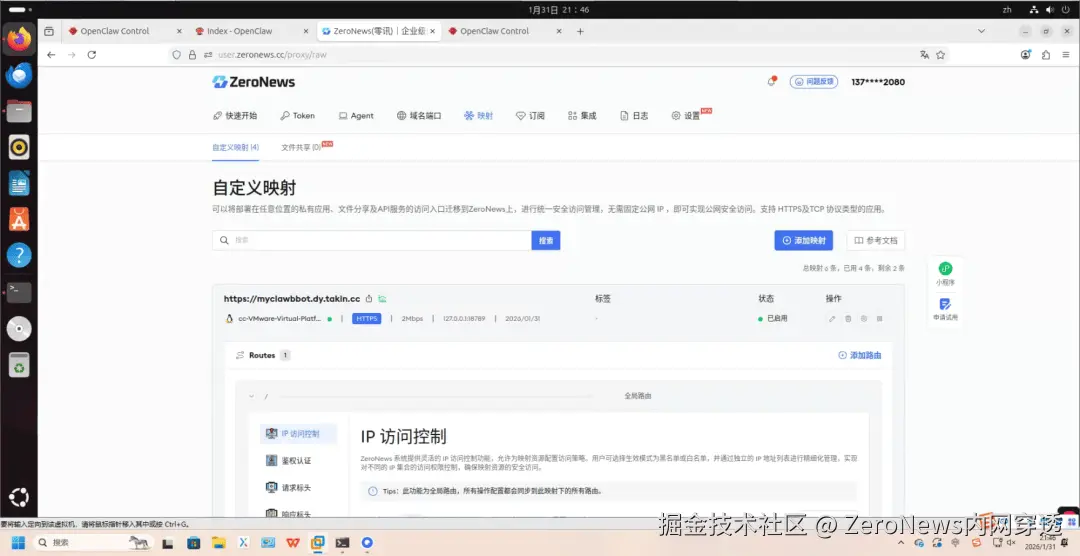Open Firefox account profile icon
Viewport: 1080px width, 556px height.
tap(1027, 54)
